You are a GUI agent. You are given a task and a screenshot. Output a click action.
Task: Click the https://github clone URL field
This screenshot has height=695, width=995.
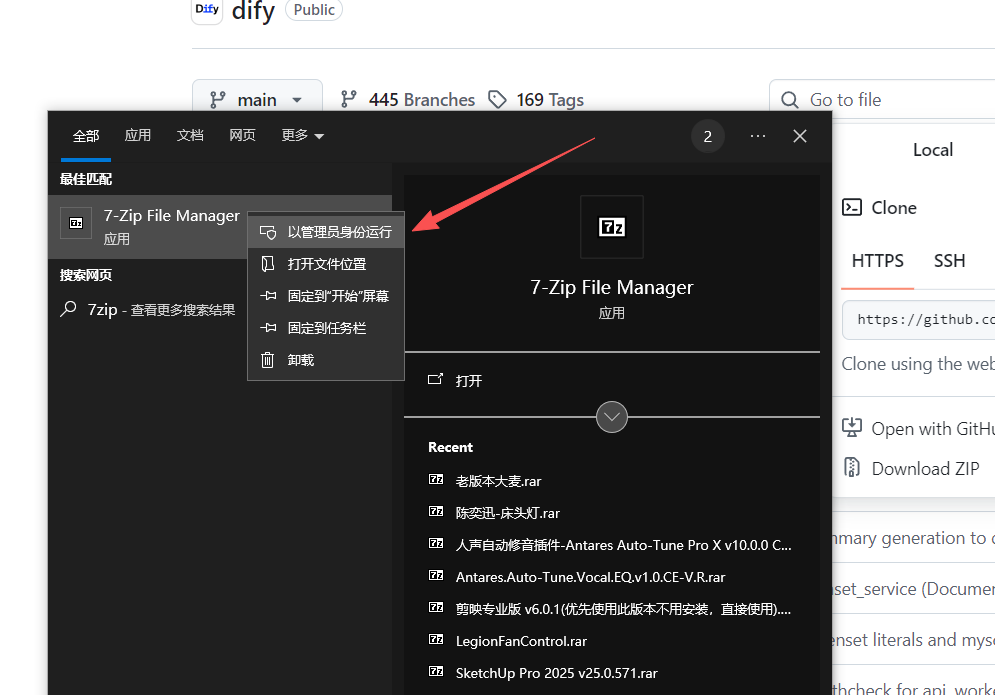coord(919,320)
